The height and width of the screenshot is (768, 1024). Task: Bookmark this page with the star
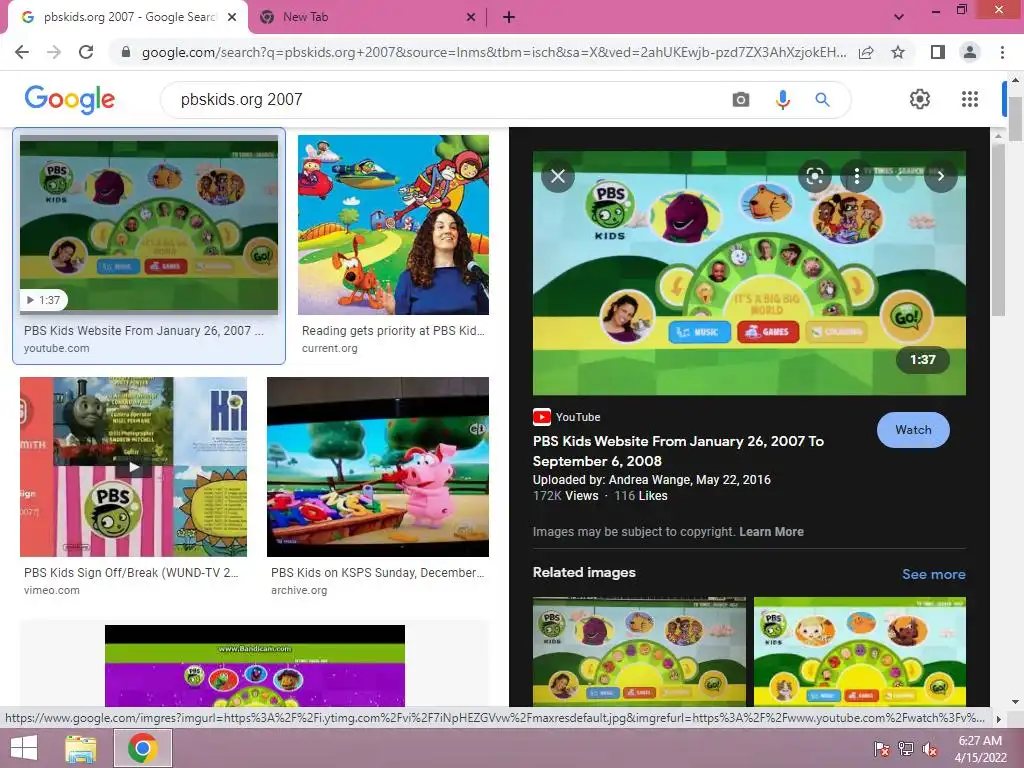898,52
